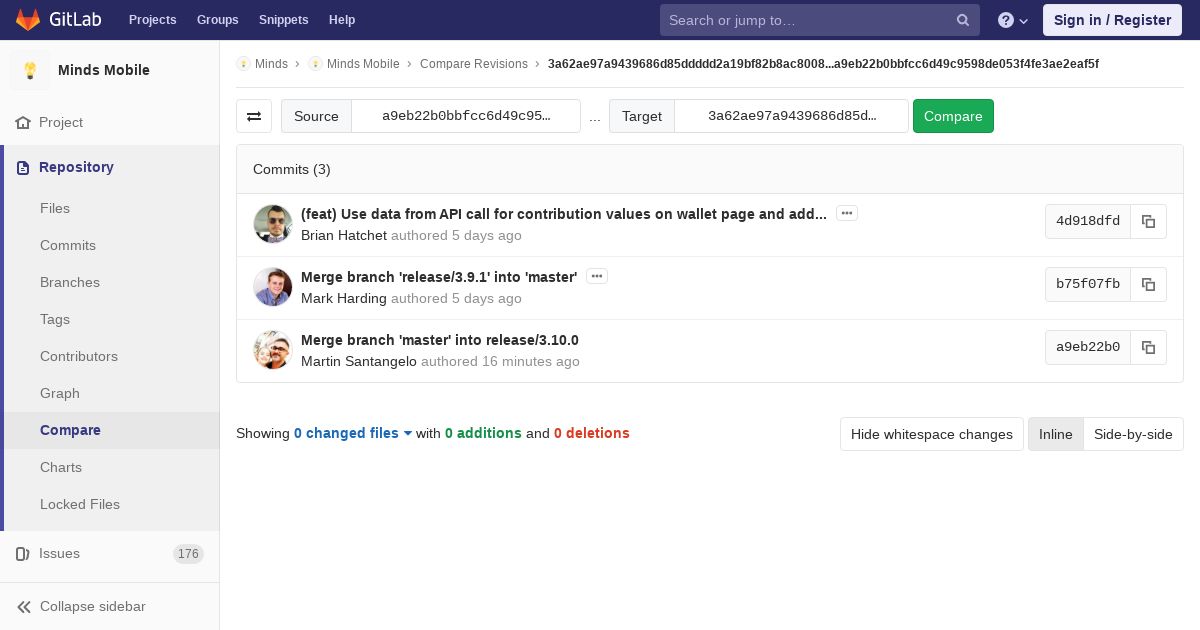Image resolution: width=1200 pixels, height=630 pixels.
Task: Expand the 0 changed files dropdown
Action: 352,433
